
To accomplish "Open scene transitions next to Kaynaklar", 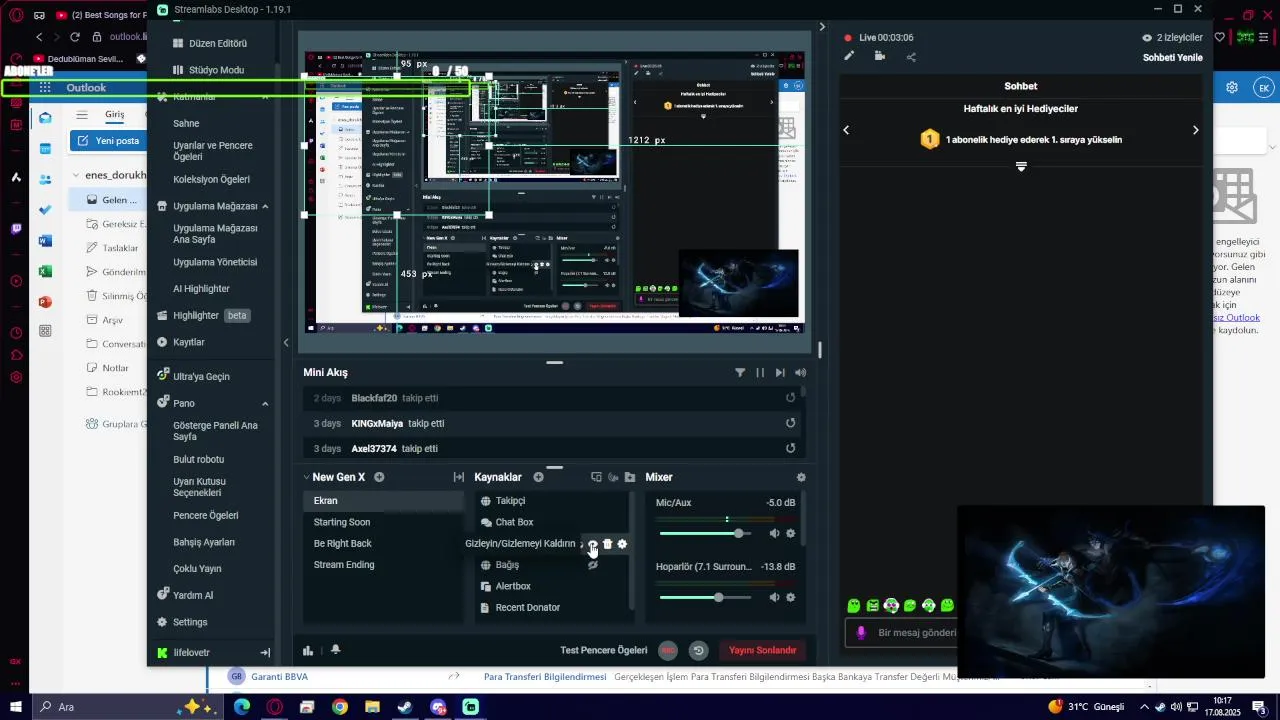I will tap(459, 477).
